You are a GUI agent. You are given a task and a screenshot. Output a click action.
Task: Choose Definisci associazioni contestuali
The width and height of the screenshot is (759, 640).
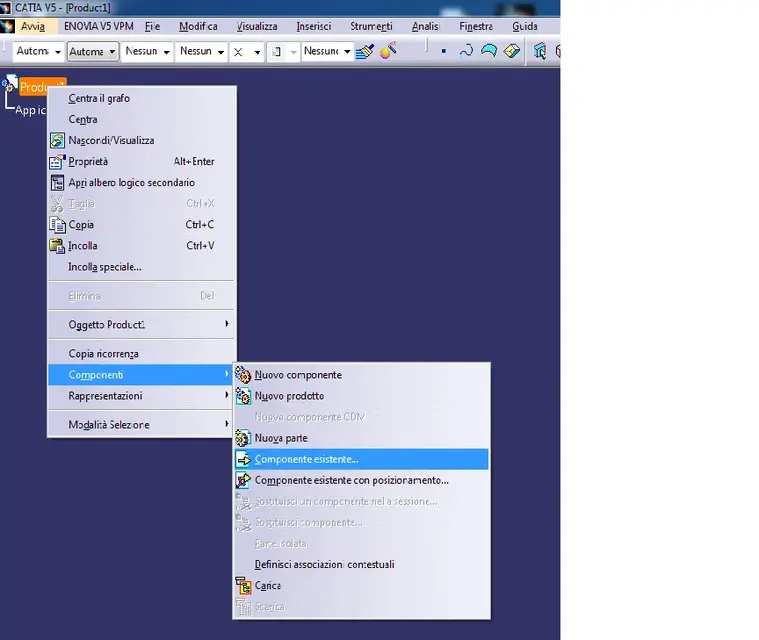362,564
